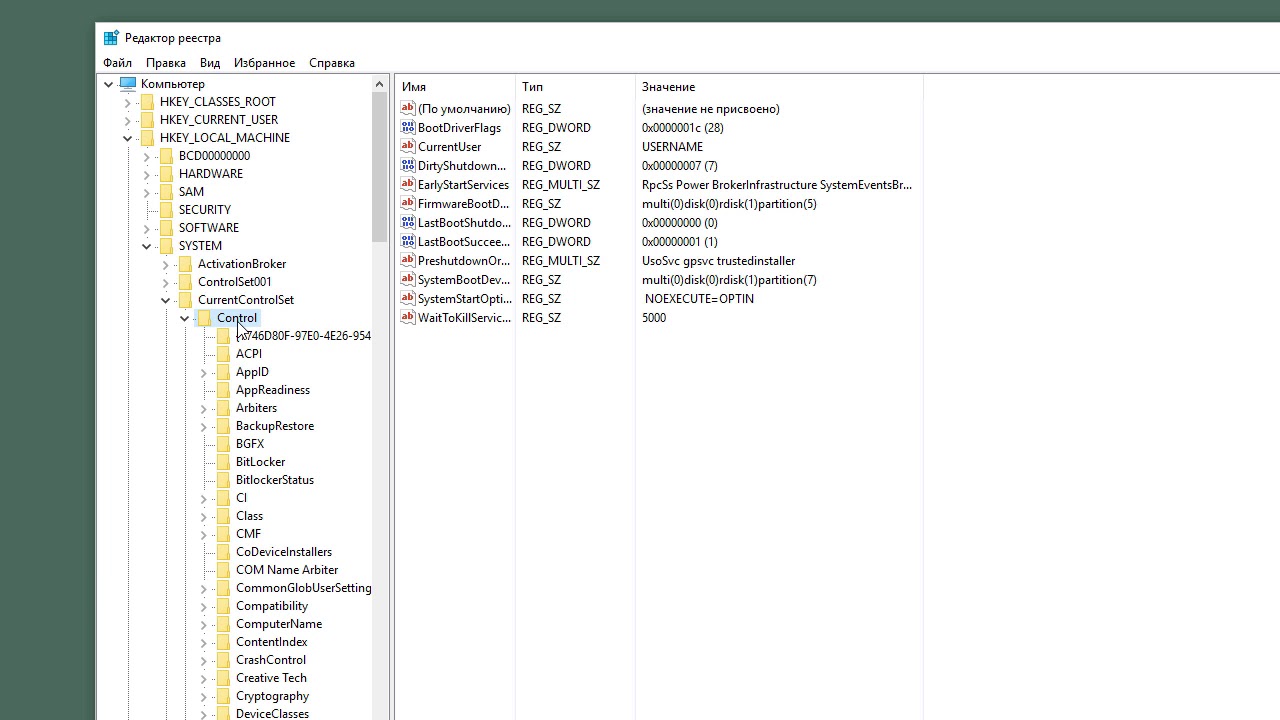Expand the HKEY_CURRENT_USER hive
Screen dimensions: 1280x720
(x=127, y=120)
